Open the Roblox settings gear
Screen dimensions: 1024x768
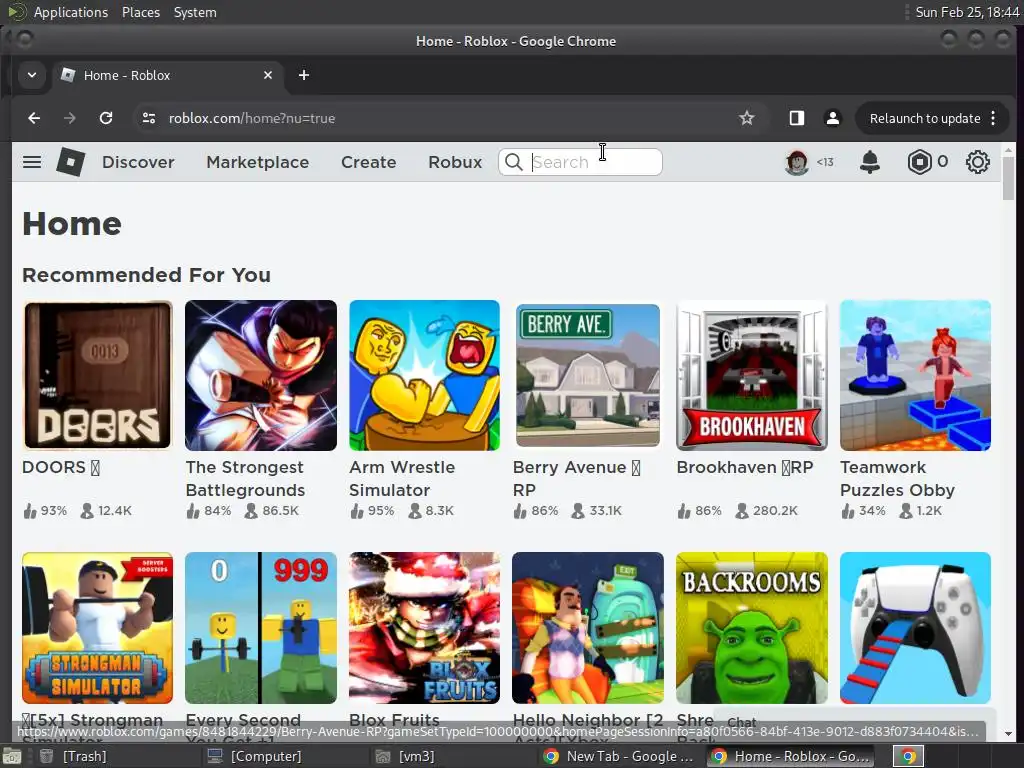pos(978,162)
